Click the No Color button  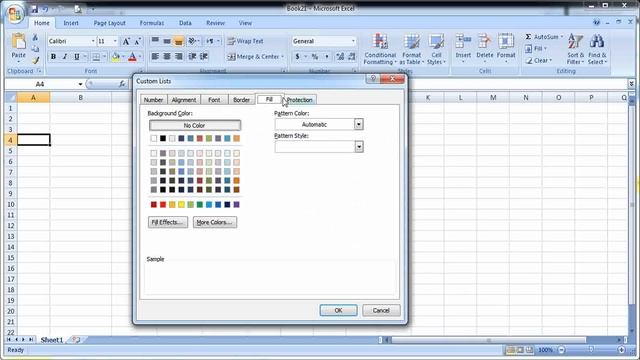coord(195,125)
